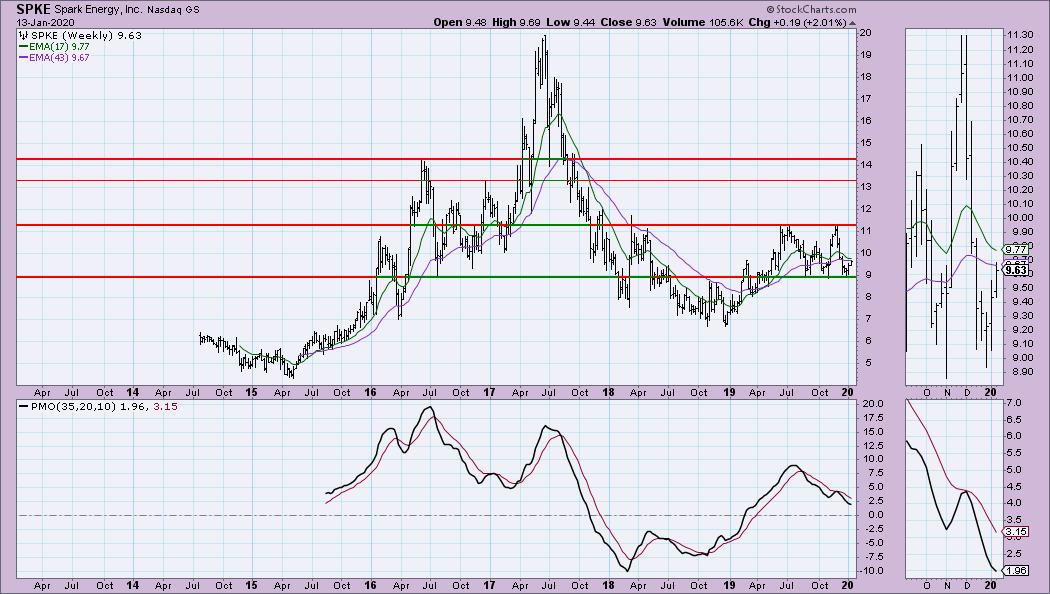Click the black PMO legend line swatch
This screenshot has height=594, width=1050.
click(x=23, y=406)
